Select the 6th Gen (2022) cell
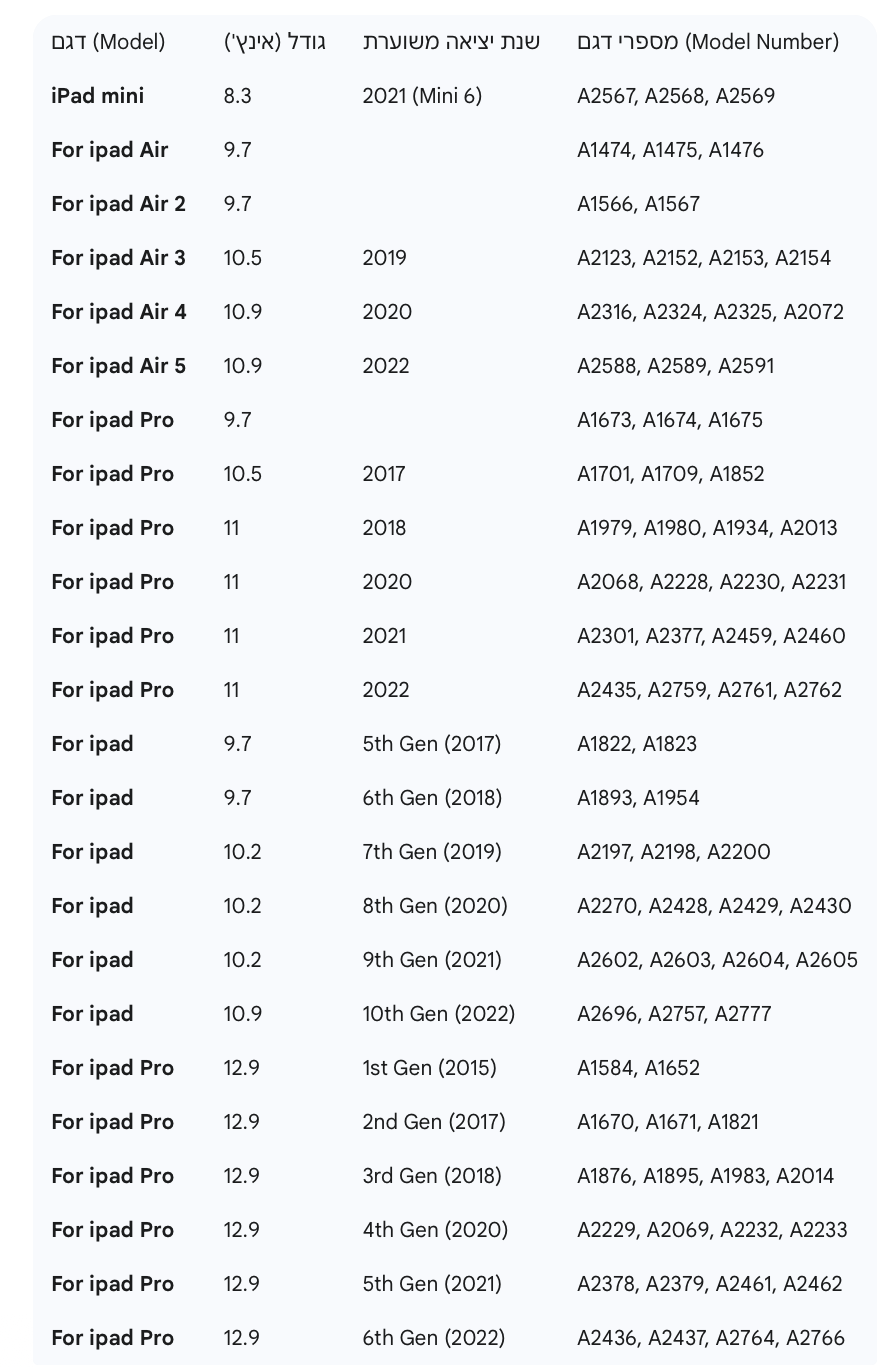The width and height of the screenshot is (892, 1367). click(433, 1338)
